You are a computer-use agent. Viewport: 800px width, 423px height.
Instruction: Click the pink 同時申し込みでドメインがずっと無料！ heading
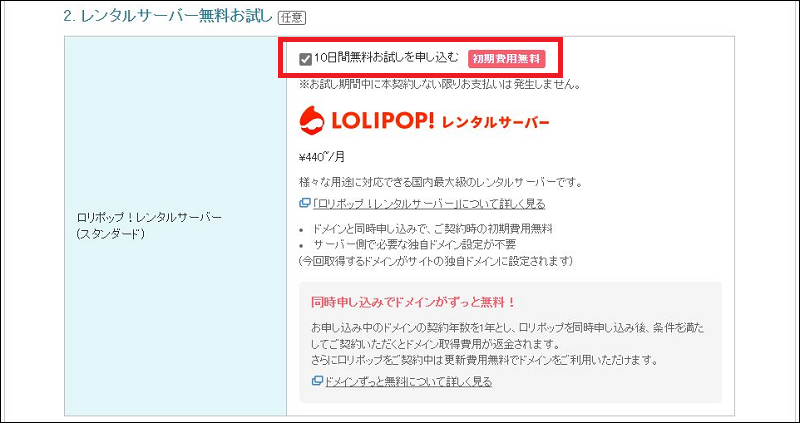coord(413,301)
